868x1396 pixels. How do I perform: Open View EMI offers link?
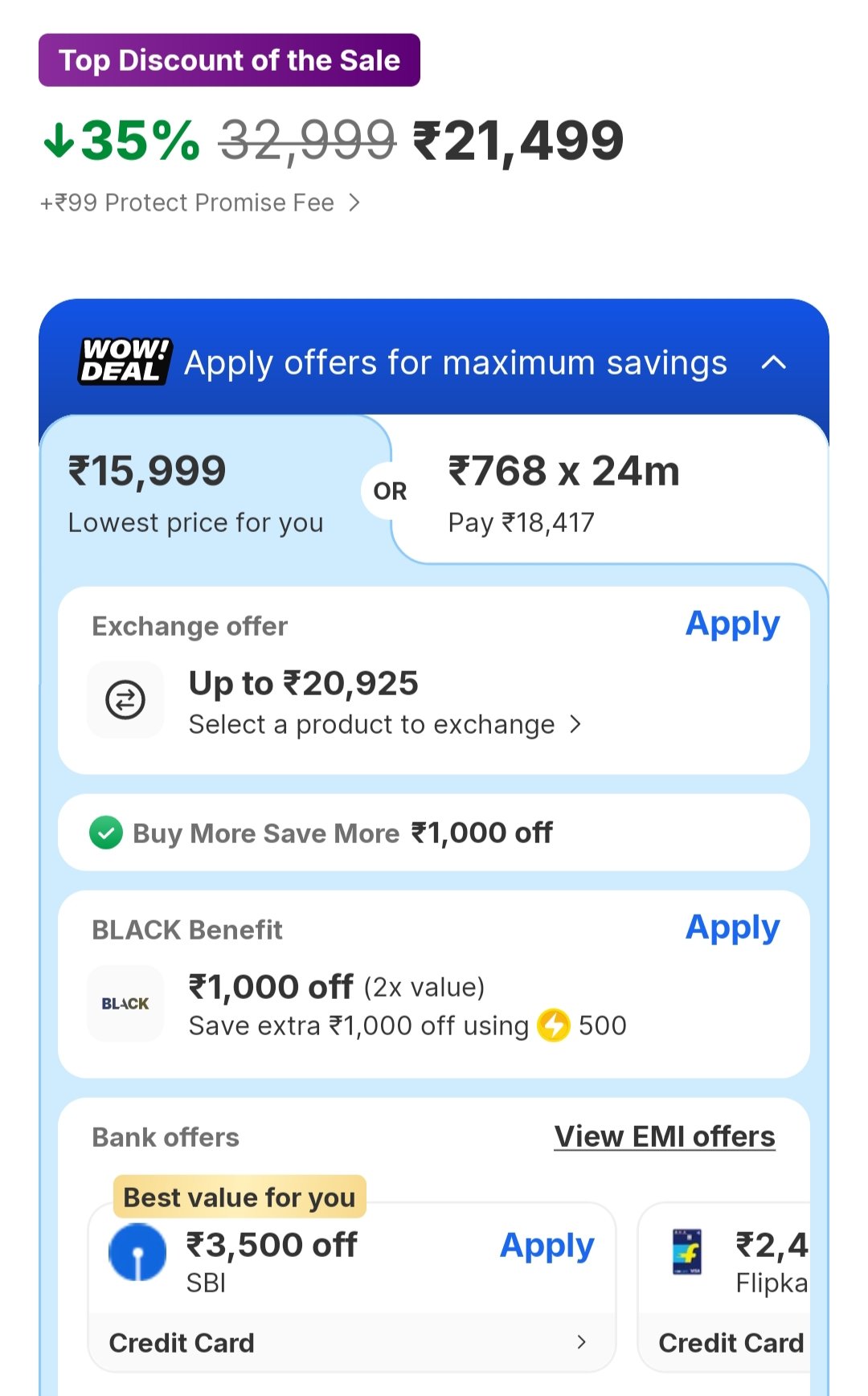(665, 1136)
